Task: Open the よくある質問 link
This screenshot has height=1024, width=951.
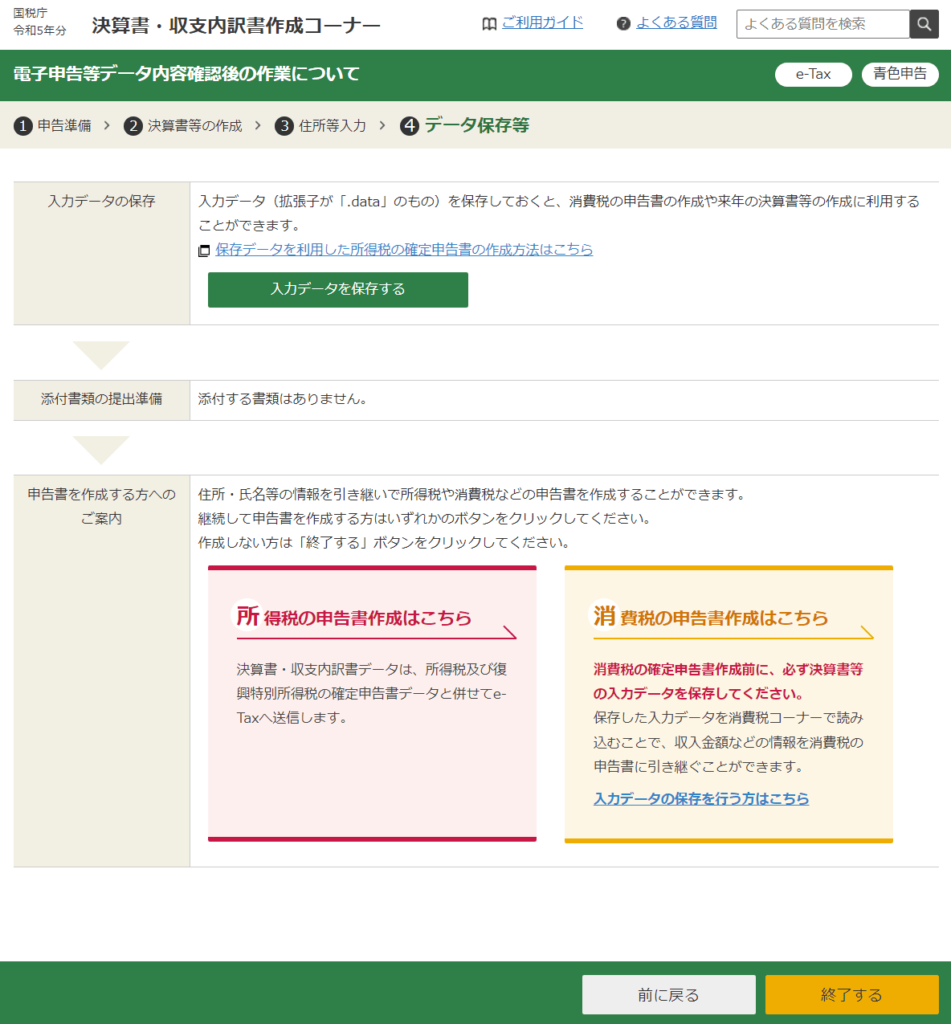Action: tap(676, 23)
